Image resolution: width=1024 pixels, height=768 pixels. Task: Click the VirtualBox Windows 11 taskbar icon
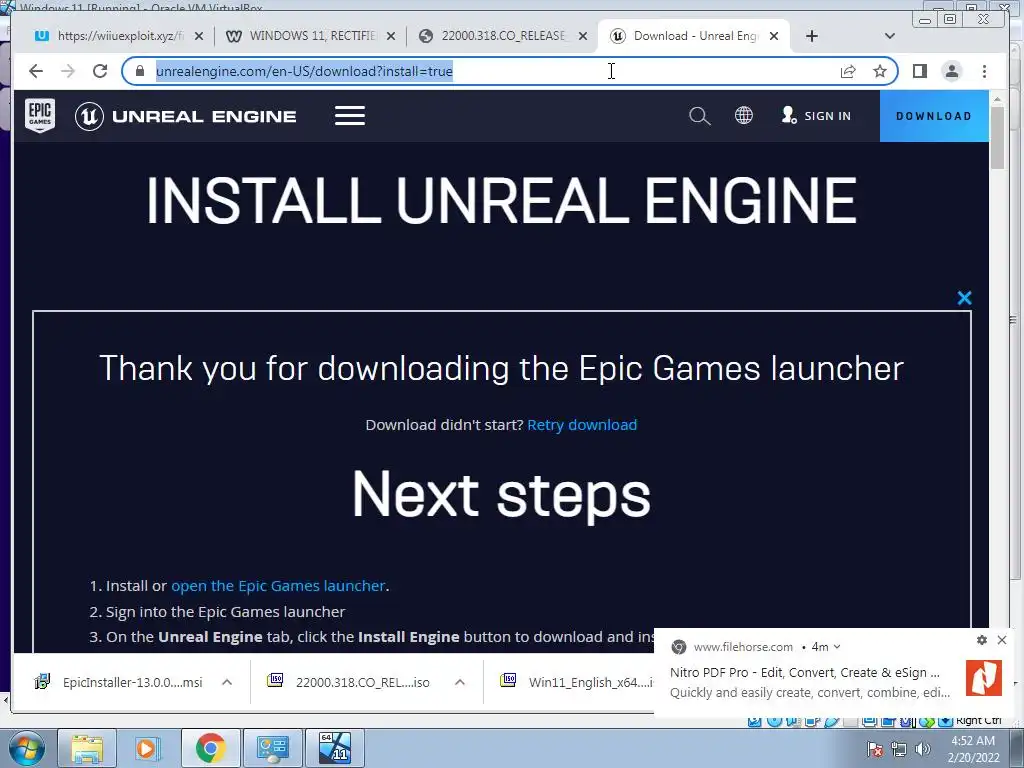(334, 748)
